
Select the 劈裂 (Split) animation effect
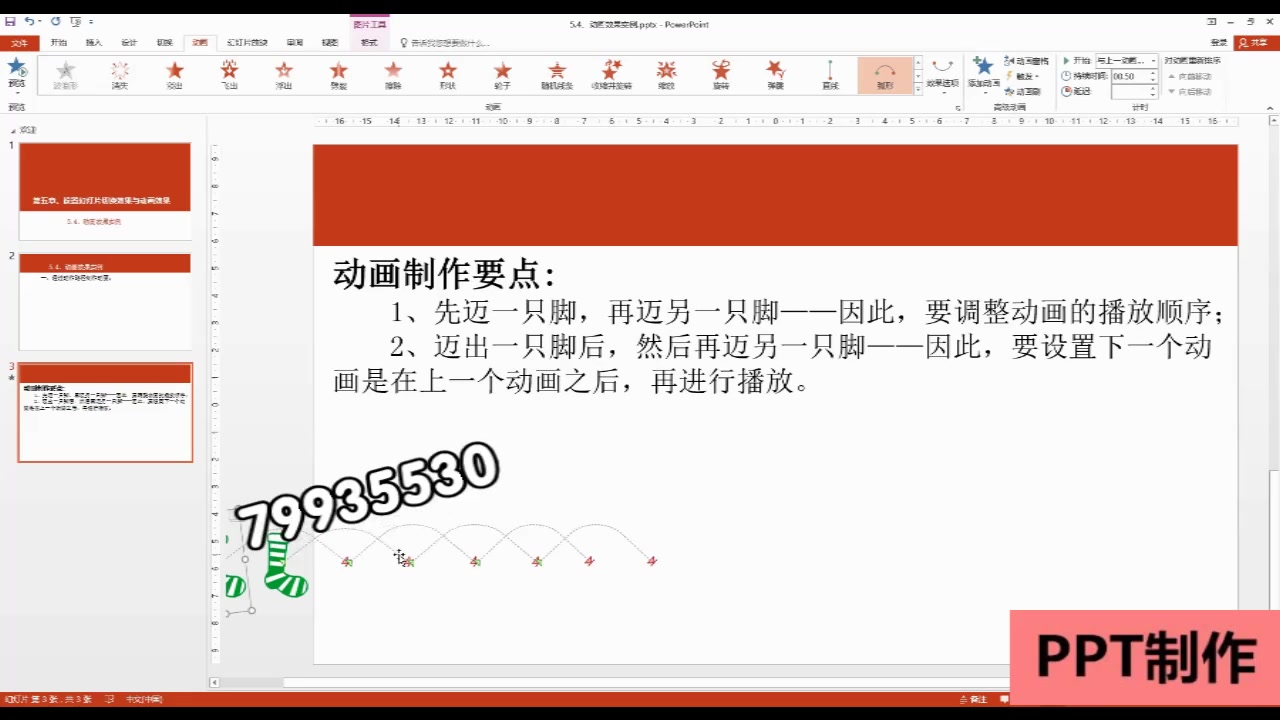tap(339, 75)
